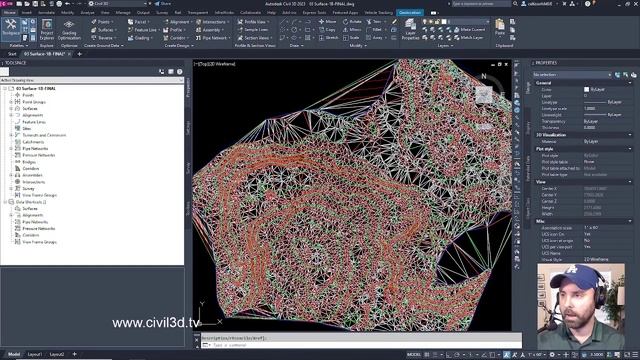This screenshot has width=640, height=360.
Task: Open Active Drawing View dropdown in Toolspace
Action: 92,80
